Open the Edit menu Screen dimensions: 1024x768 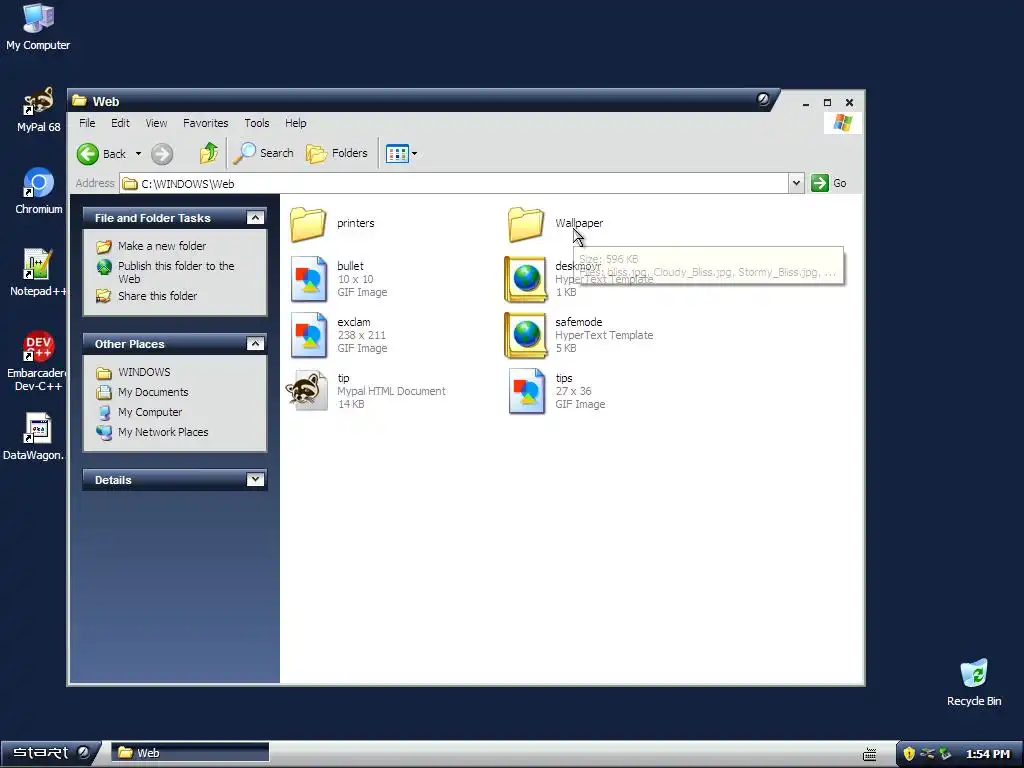(x=120, y=123)
